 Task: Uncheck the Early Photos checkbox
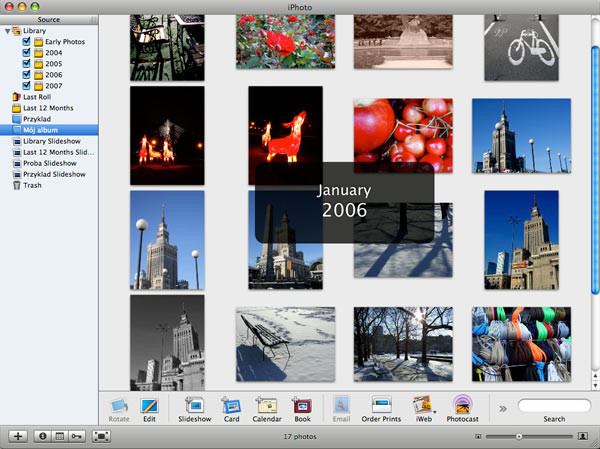(26, 41)
